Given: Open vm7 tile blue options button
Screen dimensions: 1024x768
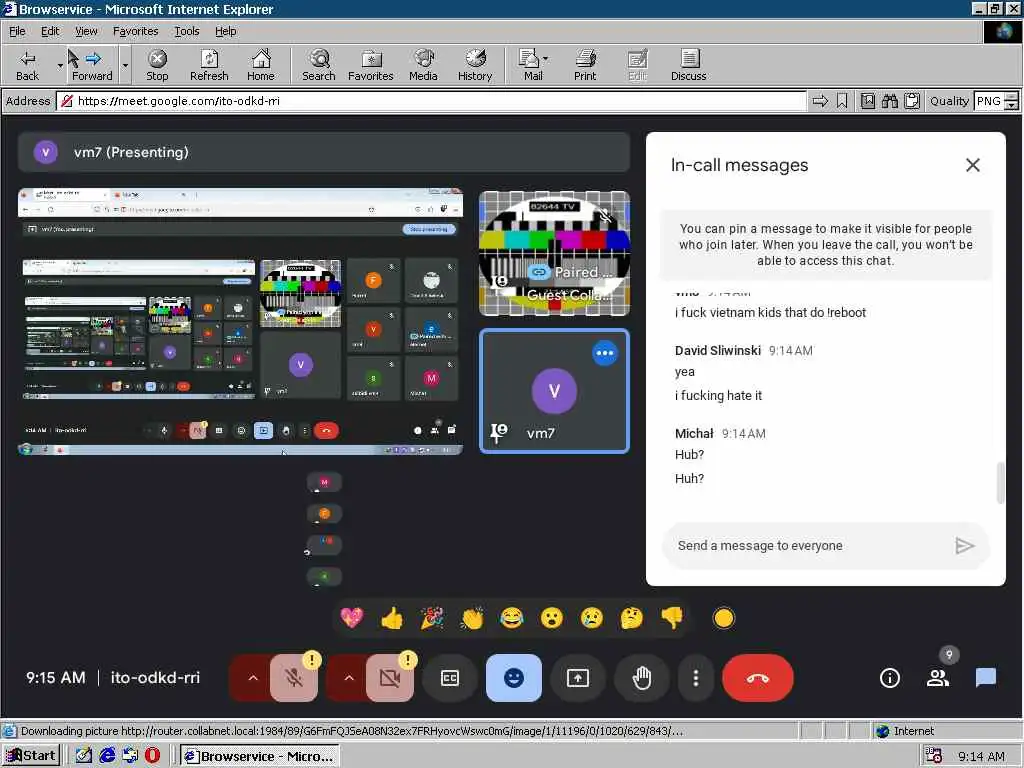Looking at the screenshot, I should pos(605,353).
